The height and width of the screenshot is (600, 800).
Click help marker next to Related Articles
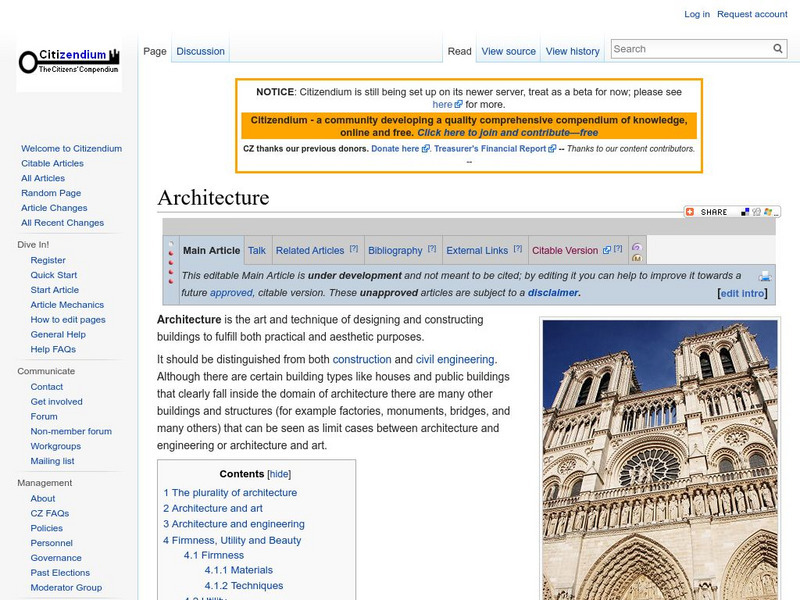[353, 249]
